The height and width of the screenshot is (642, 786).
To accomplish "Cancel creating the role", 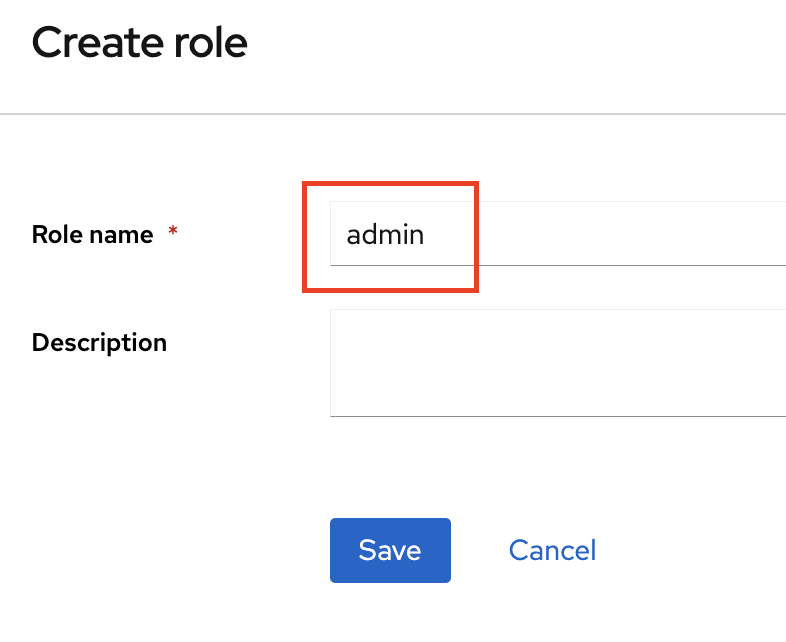I will click(552, 550).
